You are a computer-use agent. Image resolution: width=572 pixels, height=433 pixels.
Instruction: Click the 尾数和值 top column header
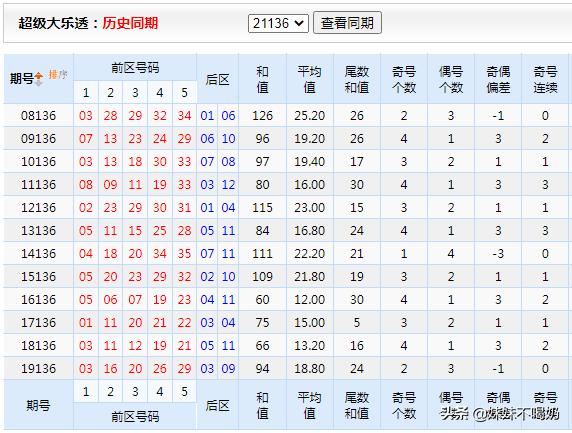(x=357, y=80)
